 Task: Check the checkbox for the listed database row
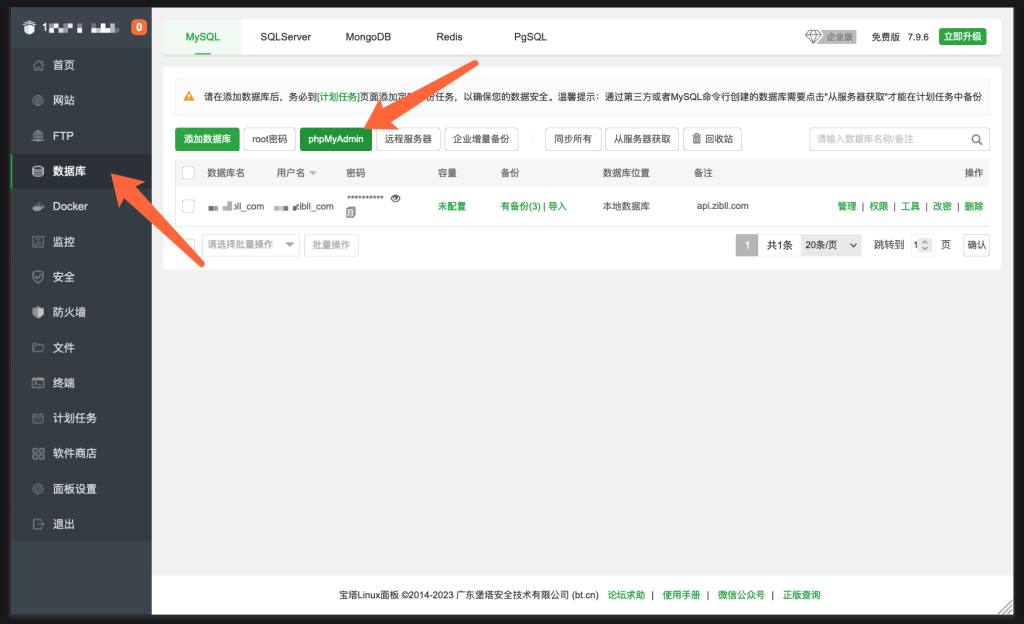[187, 205]
